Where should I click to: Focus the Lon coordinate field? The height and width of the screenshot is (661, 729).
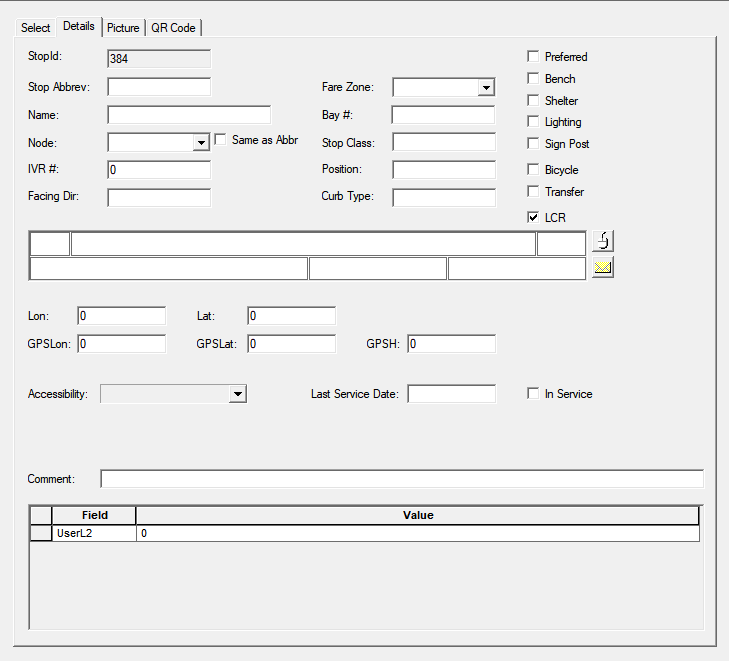pyautogui.click(x=121, y=316)
